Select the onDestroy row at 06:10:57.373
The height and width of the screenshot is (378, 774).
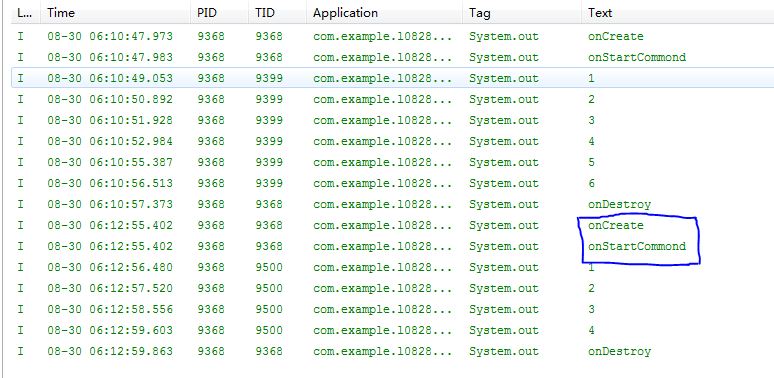[x=393, y=204]
